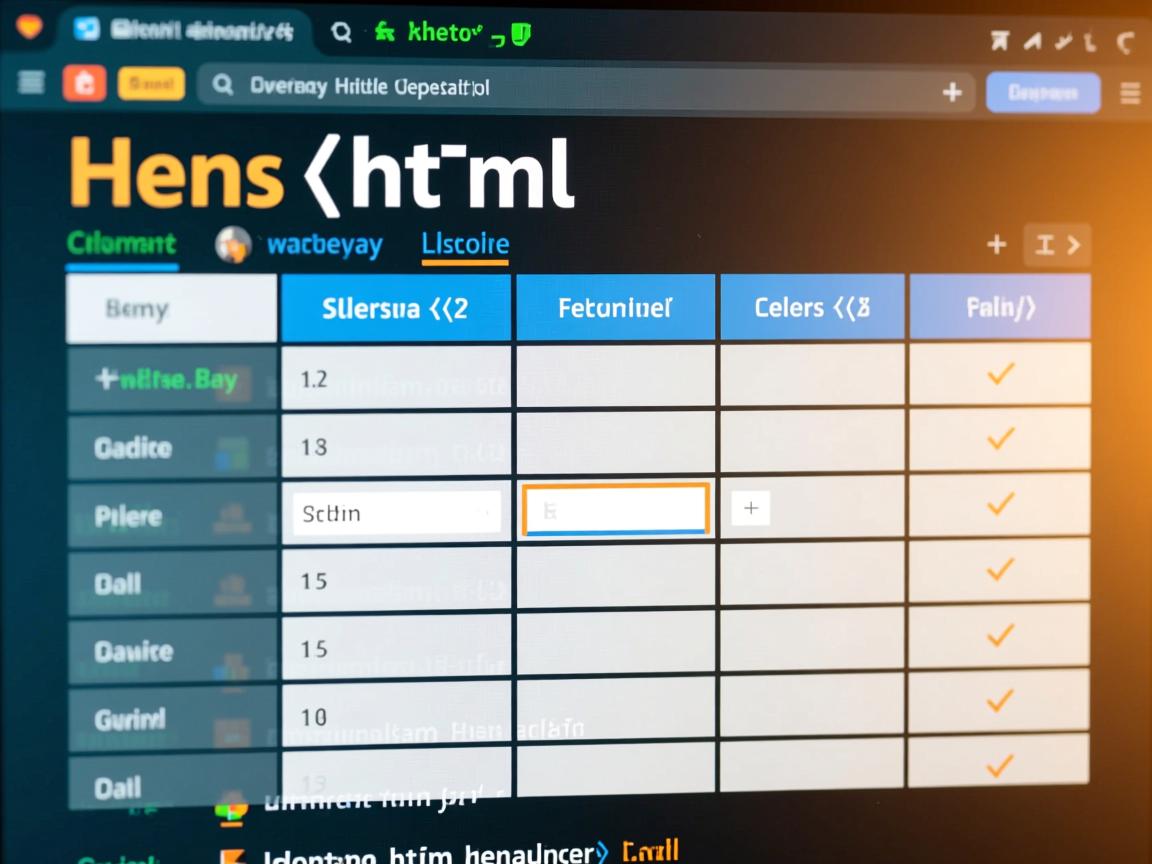The image size is (1152, 864).
Task: Toggle the checkmark in the Gadice row
Action: pos(1000,438)
